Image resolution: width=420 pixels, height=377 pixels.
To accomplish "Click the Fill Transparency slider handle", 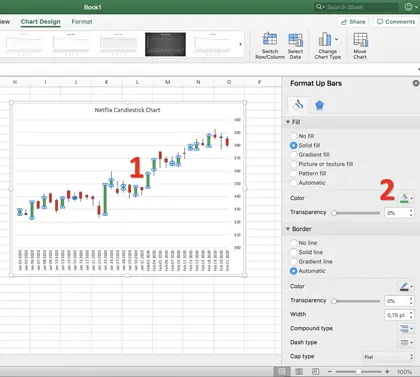I will pyautogui.click(x=334, y=213).
